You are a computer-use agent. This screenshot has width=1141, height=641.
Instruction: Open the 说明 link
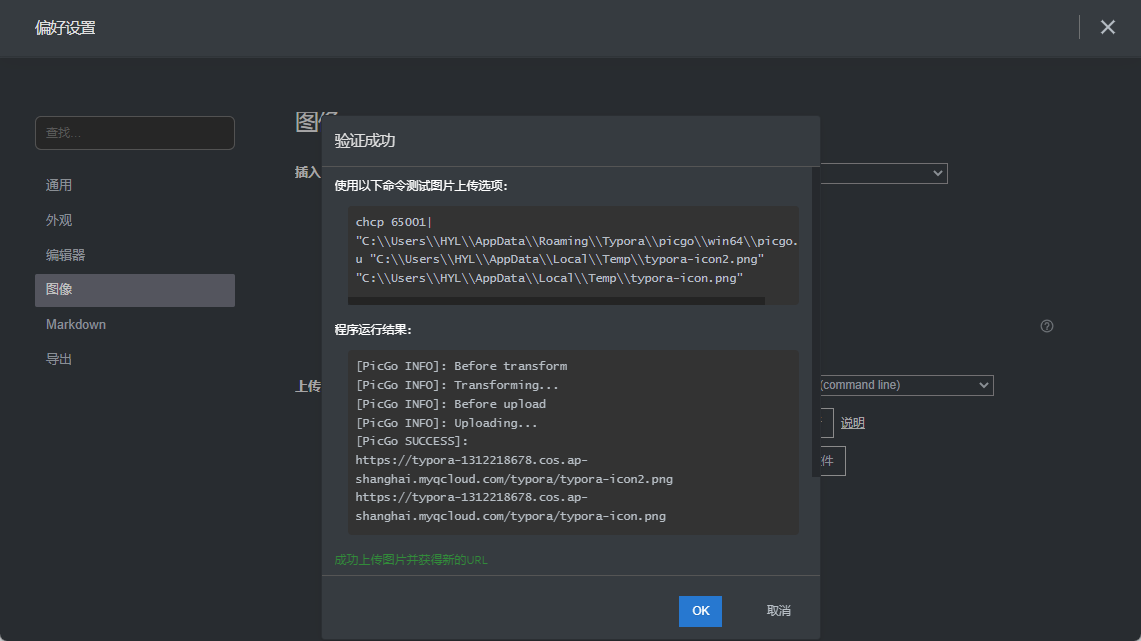(x=853, y=423)
